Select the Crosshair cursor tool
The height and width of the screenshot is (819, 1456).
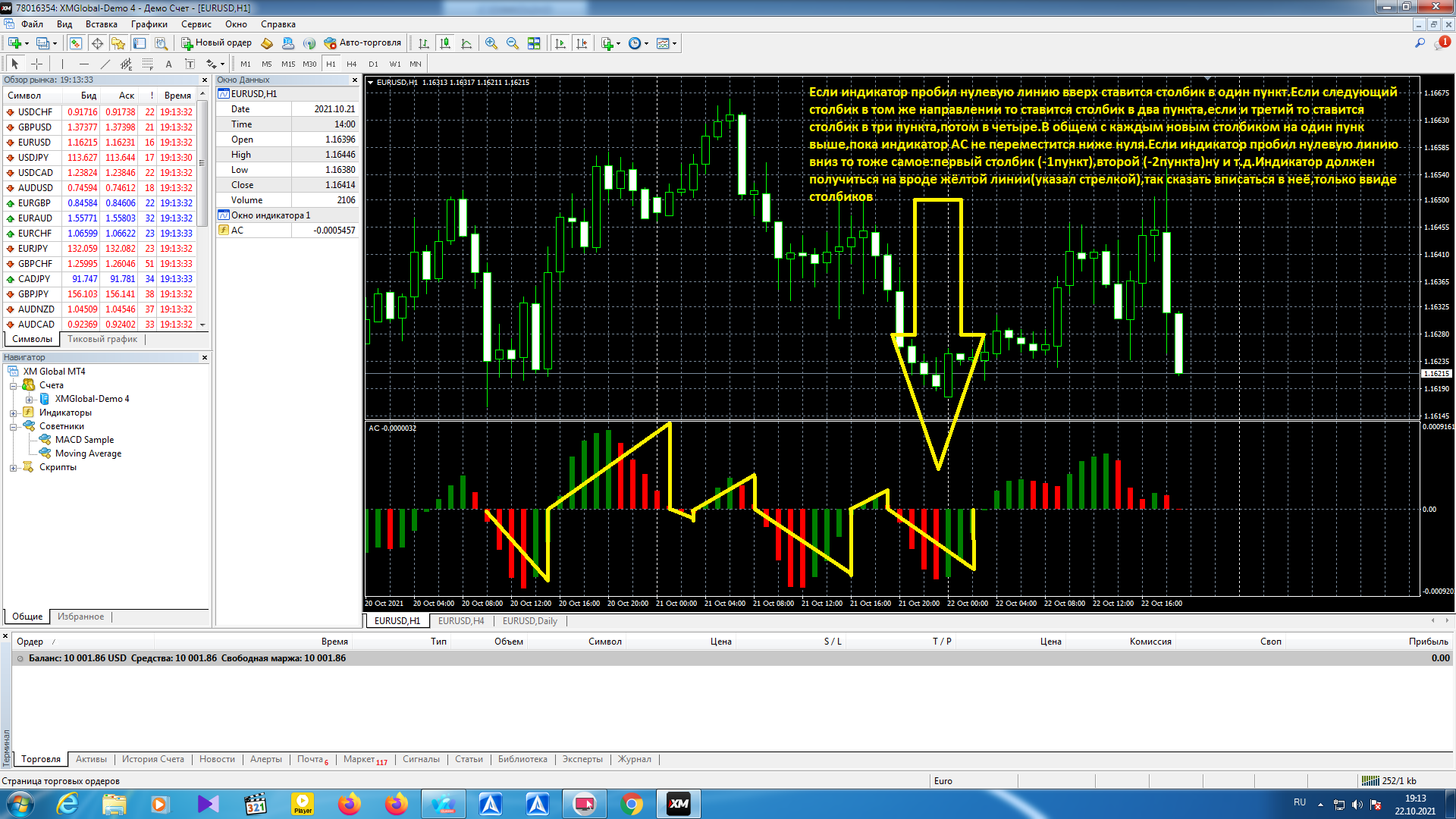coord(36,64)
